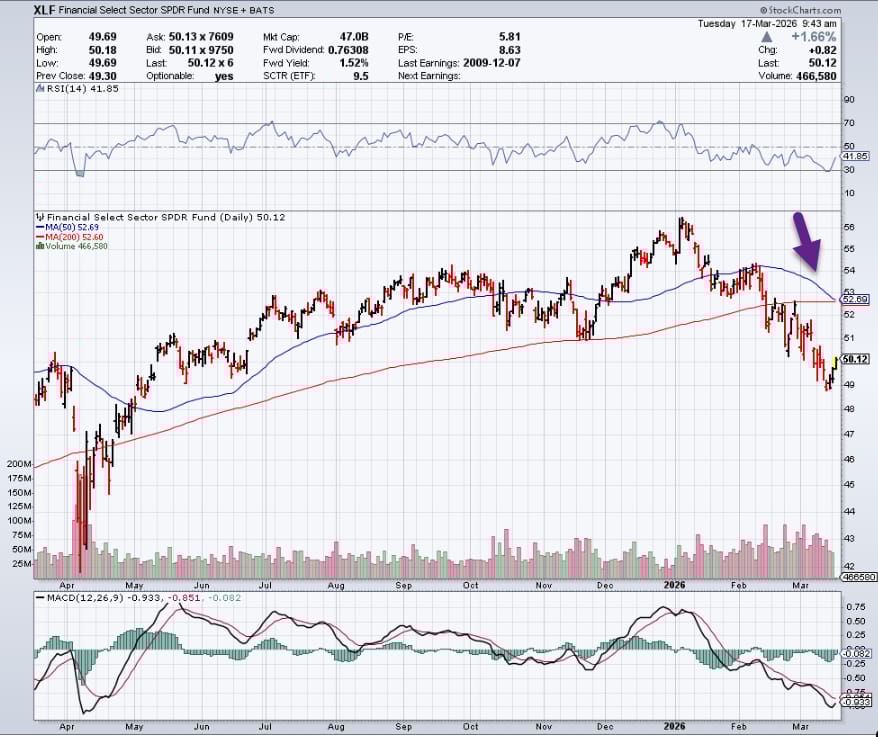This screenshot has width=878, height=737.
Task: Select the Prev Close value 49.30
Action: [x=102, y=76]
